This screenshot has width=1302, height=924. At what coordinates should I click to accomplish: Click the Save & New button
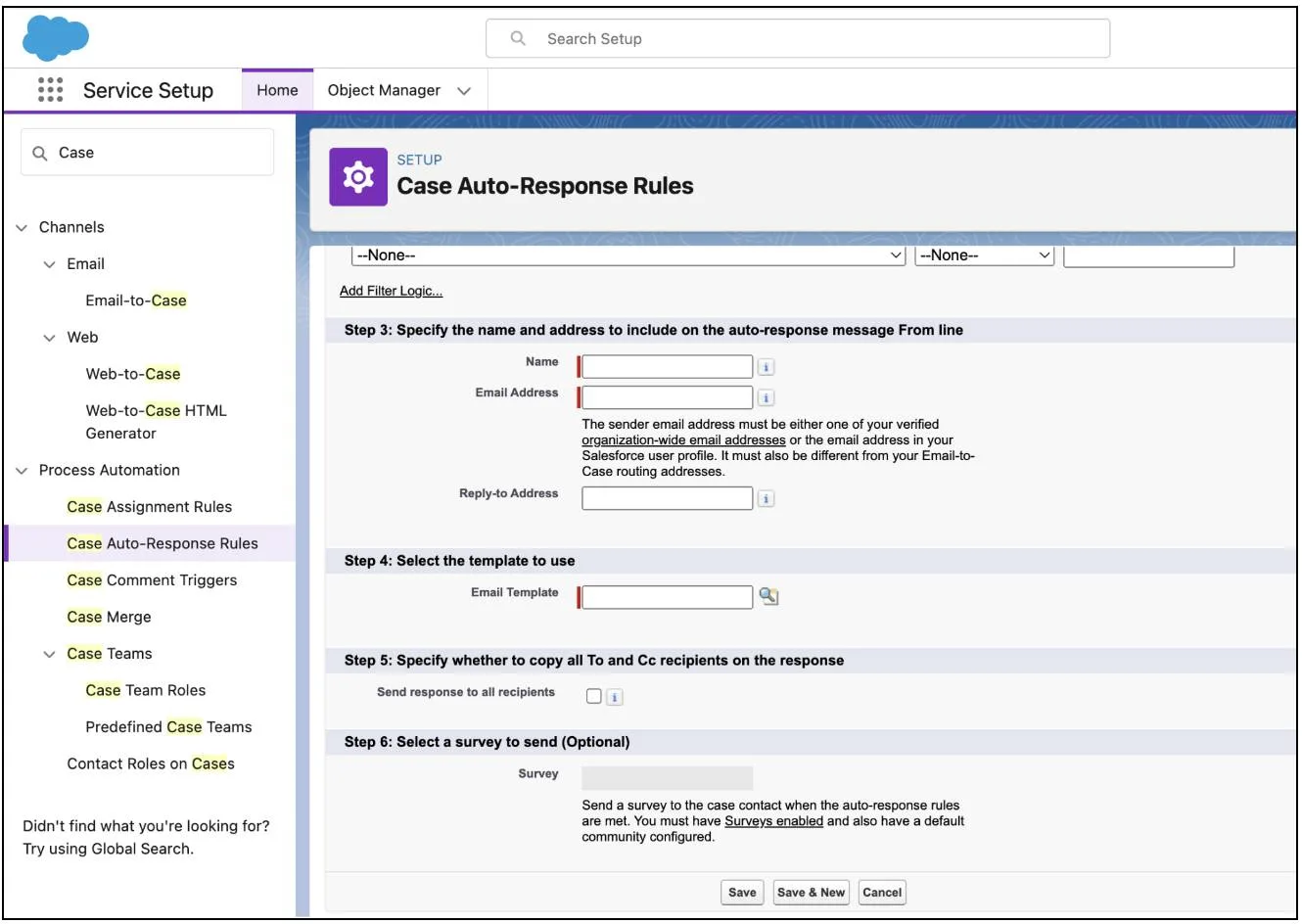coord(811,893)
